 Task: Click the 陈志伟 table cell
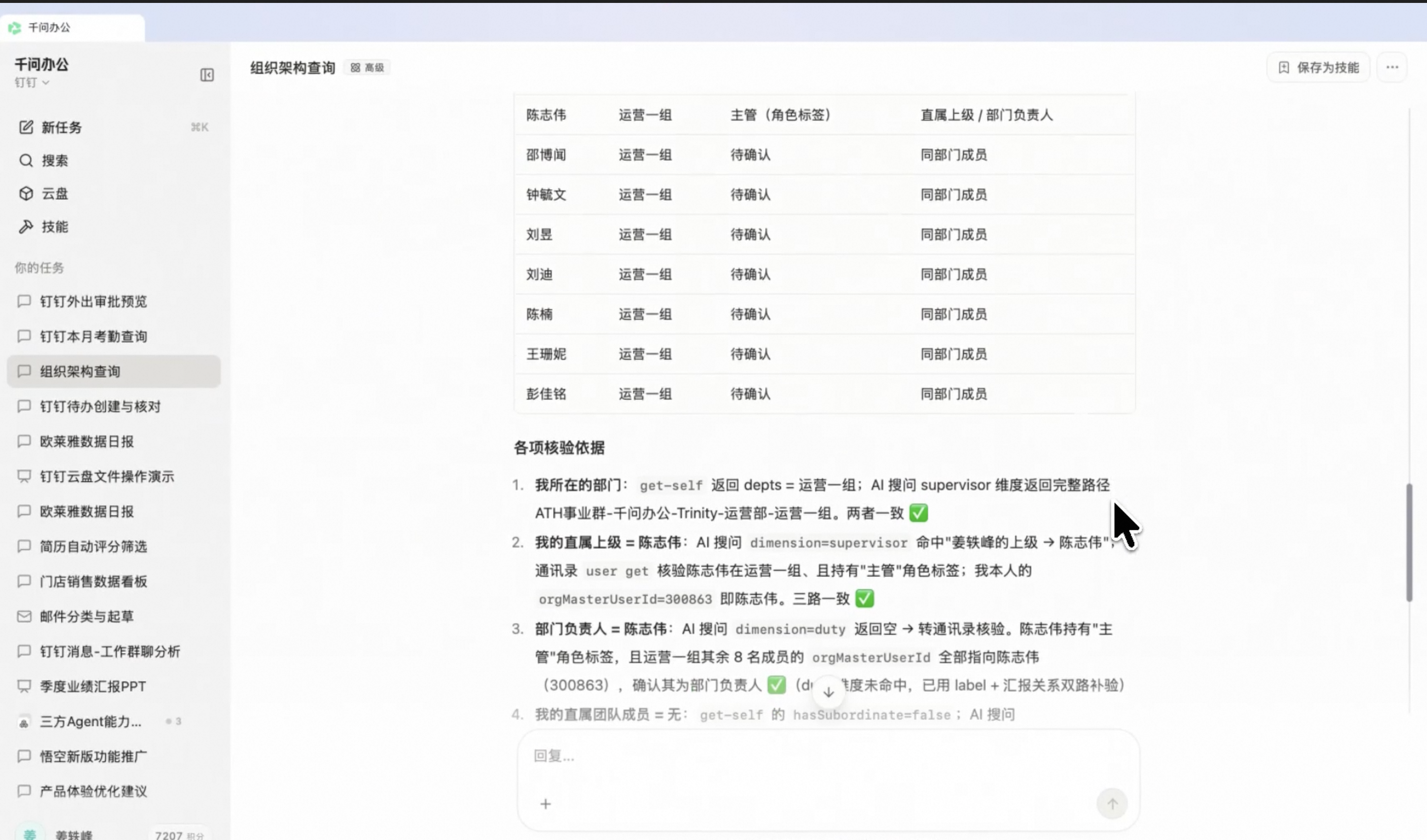pyautogui.click(x=546, y=115)
